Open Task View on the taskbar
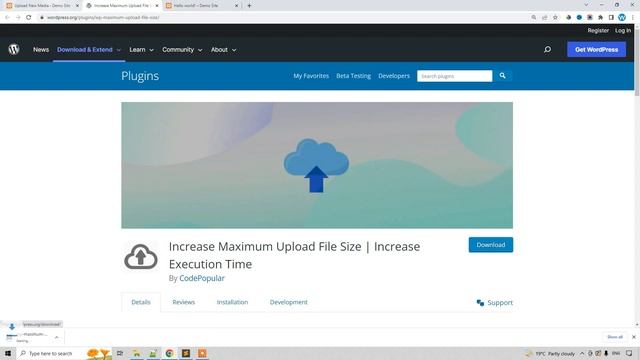This screenshot has height=360, width=640. pos(120,353)
